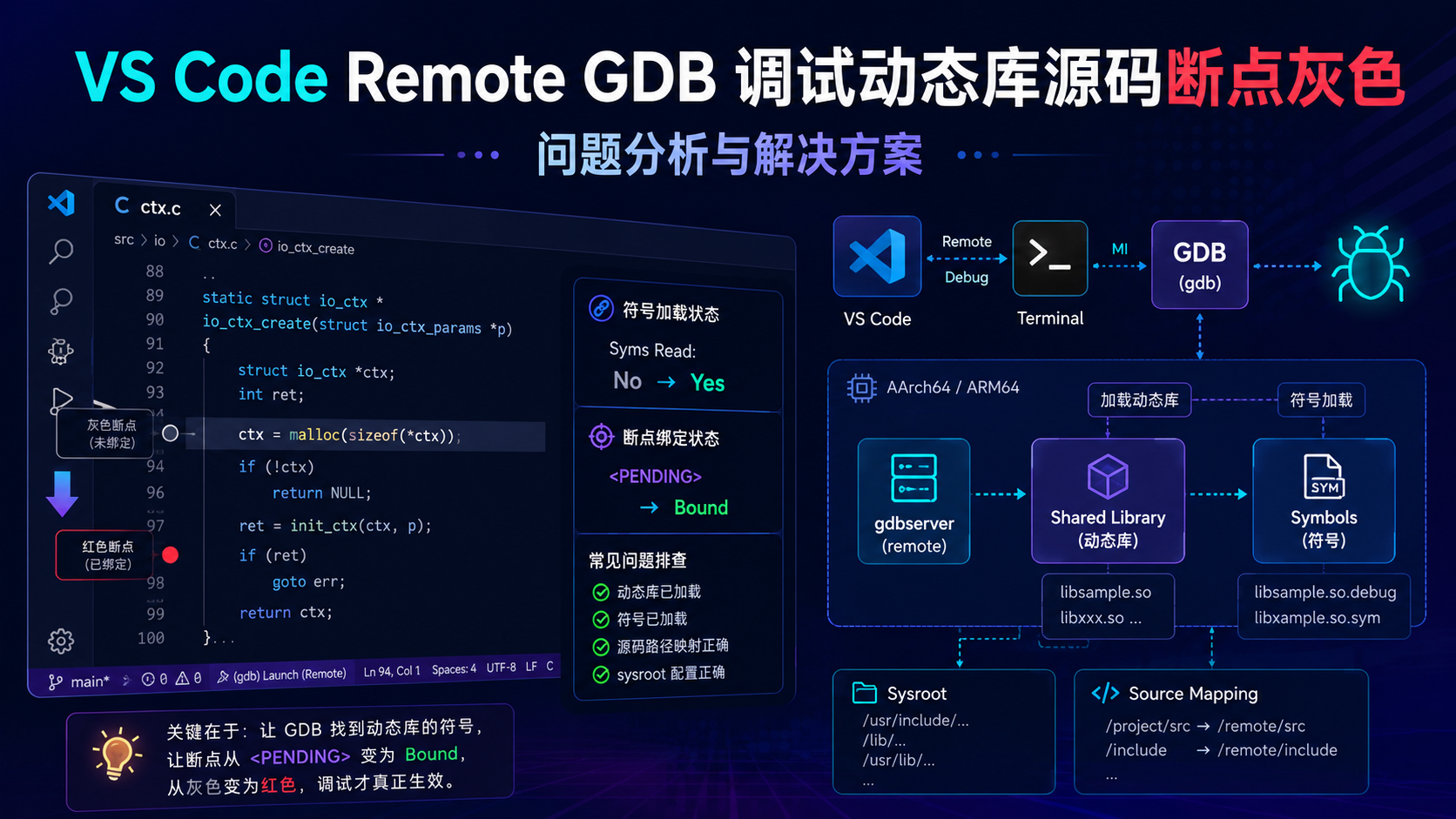The height and width of the screenshot is (819, 1456).
Task: Click the Sysroot folder icon
Action: (864, 693)
